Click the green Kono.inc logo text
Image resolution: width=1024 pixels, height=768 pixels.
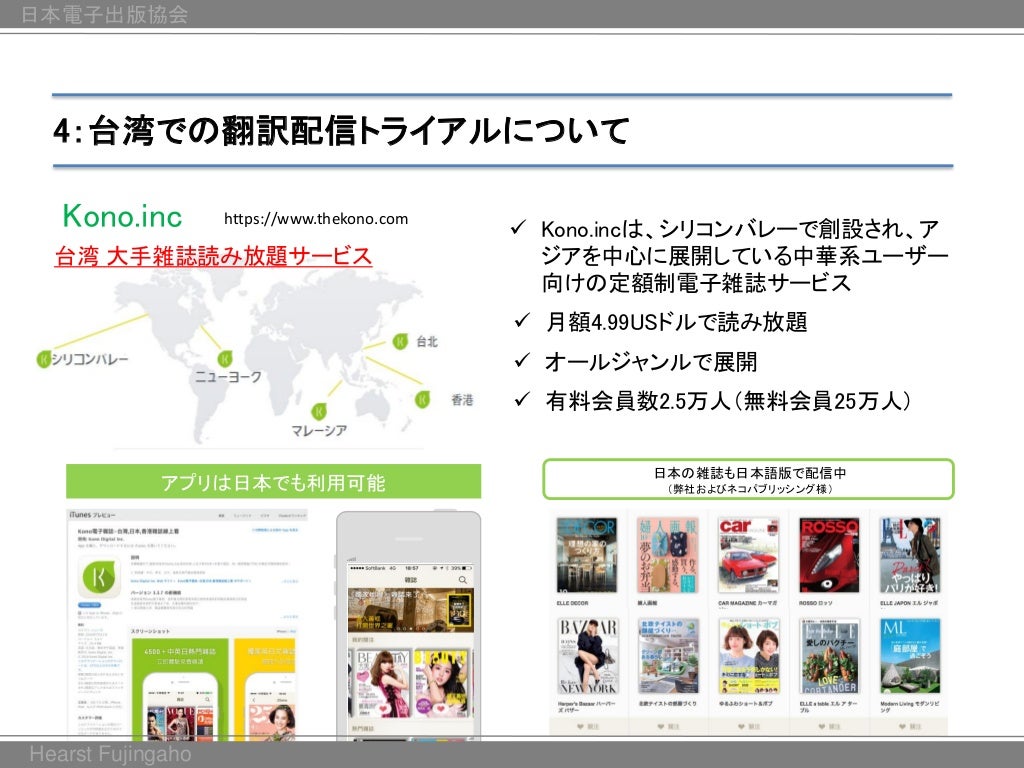[x=122, y=216]
